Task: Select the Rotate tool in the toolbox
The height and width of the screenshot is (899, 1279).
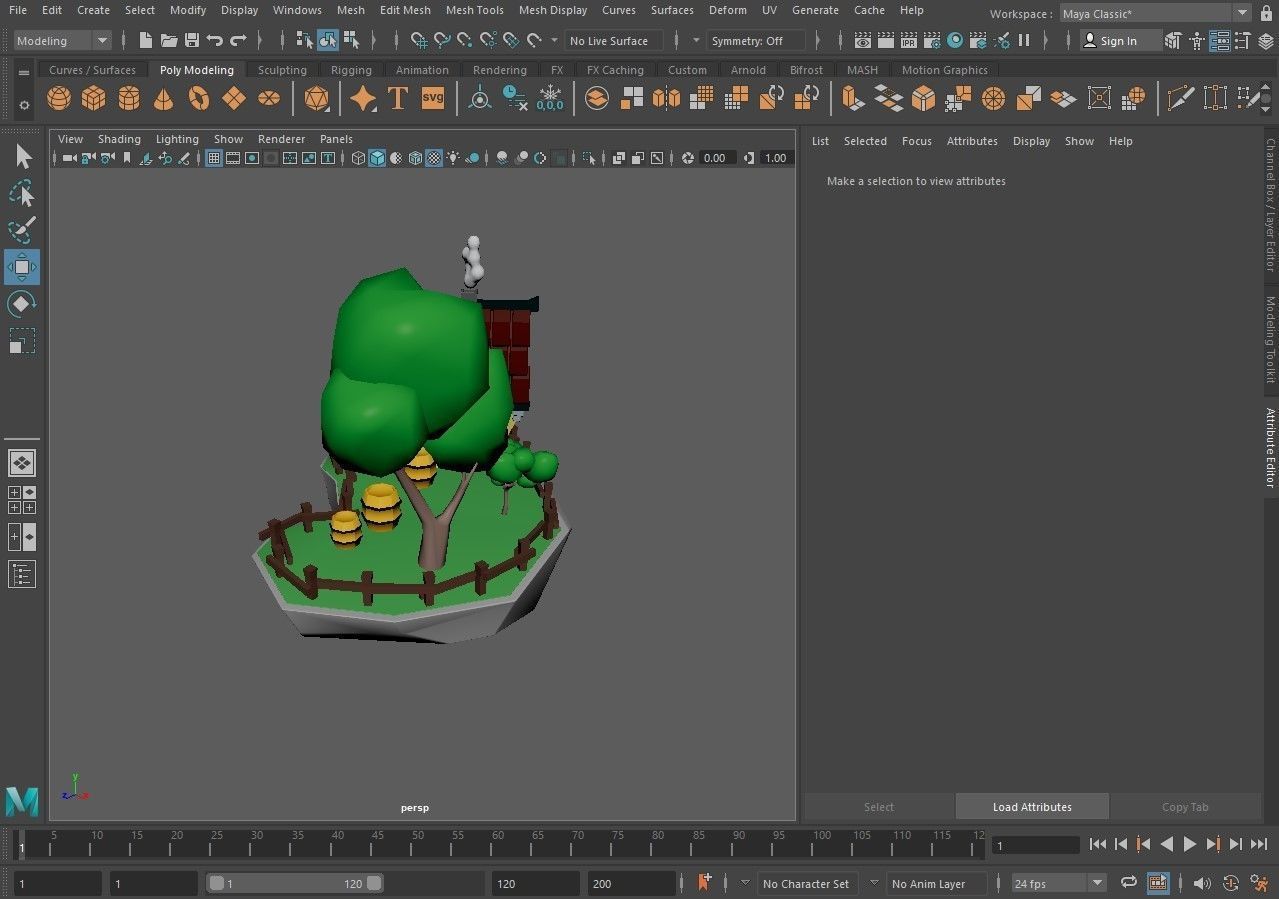Action: pyautogui.click(x=22, y=304)
